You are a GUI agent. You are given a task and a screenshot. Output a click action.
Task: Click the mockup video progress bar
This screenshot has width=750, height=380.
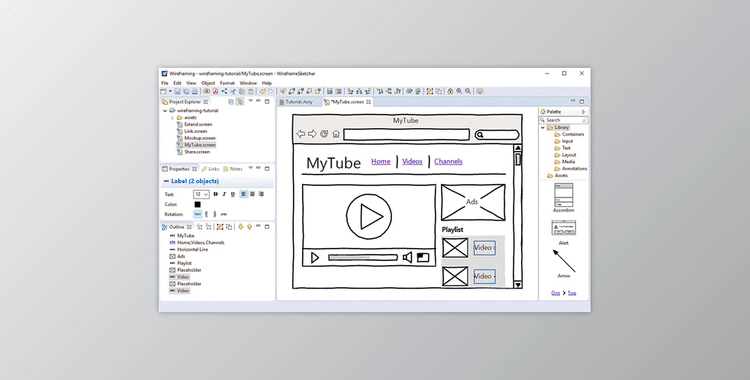click(x=363, y=257)
